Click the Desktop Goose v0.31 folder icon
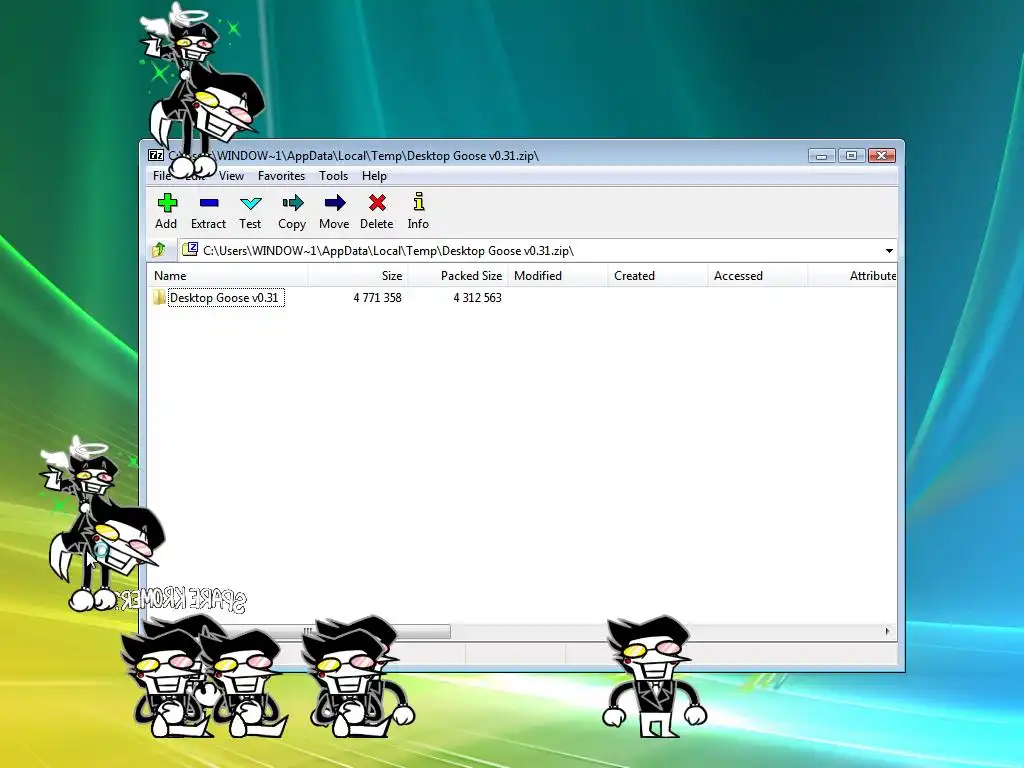 [x=159, y=298]
